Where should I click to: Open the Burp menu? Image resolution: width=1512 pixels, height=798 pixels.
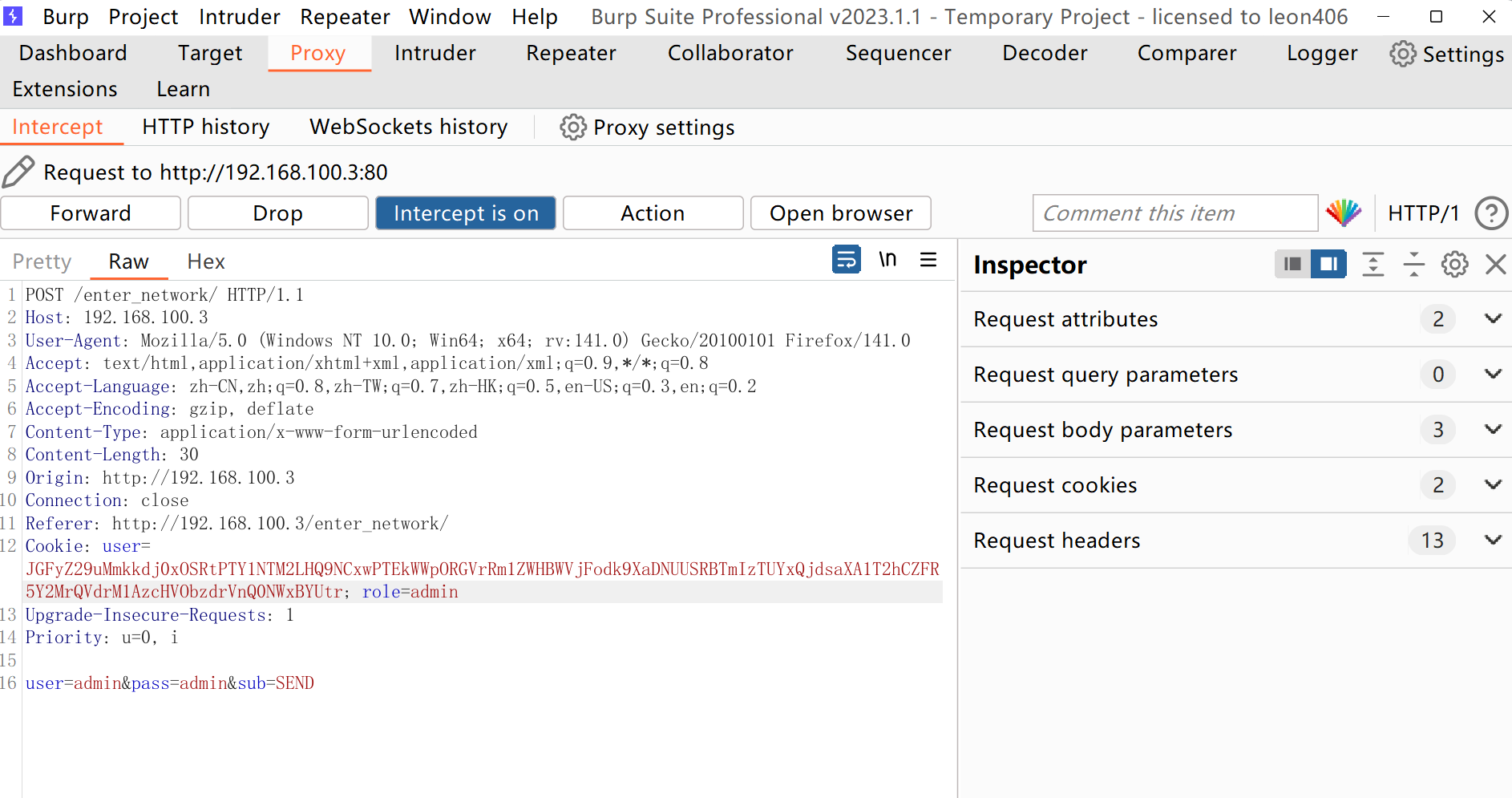[x=66, y=17]
